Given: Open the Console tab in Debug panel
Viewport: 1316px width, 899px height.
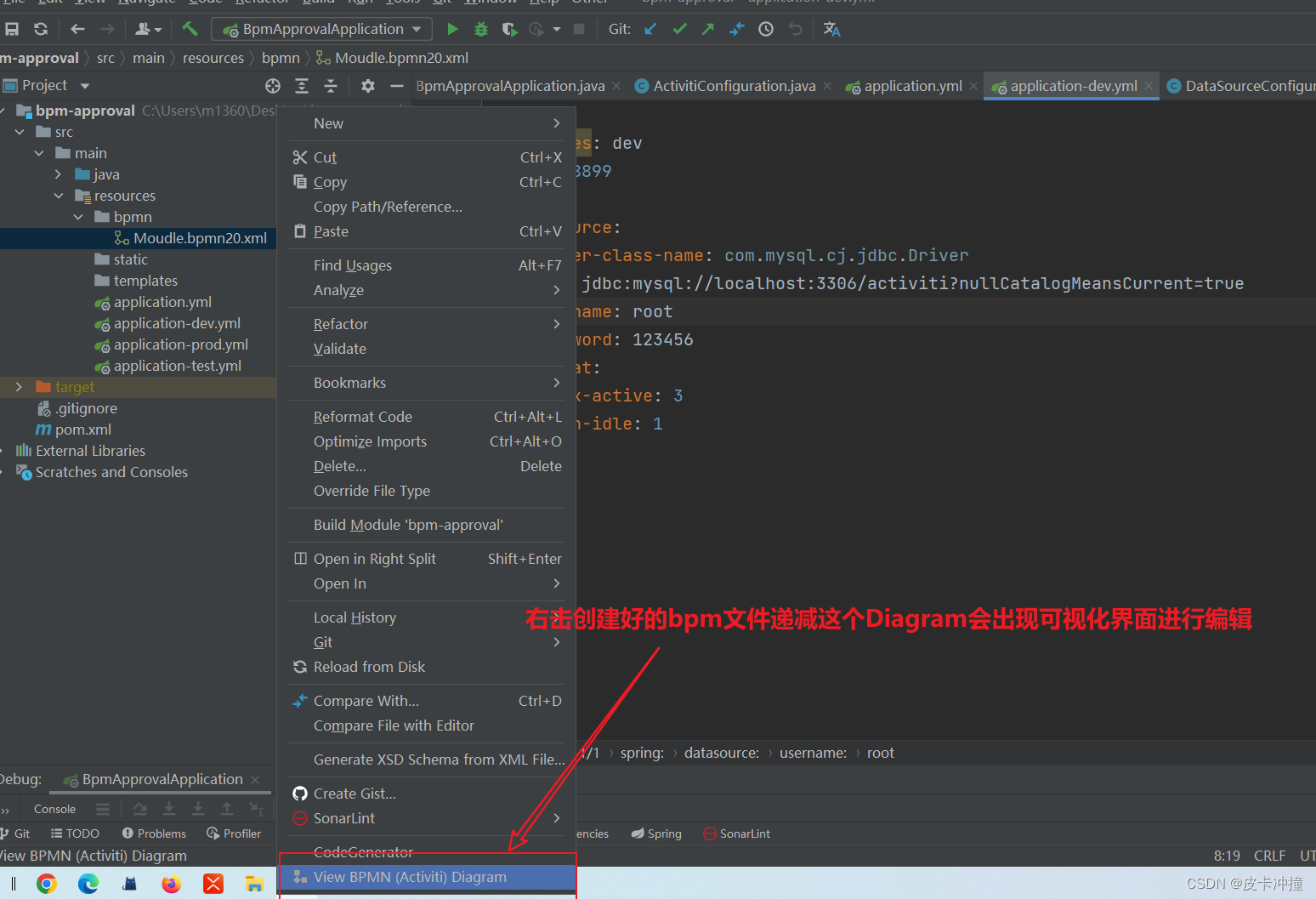Looking at the screenshot, I should click(54, 809).
